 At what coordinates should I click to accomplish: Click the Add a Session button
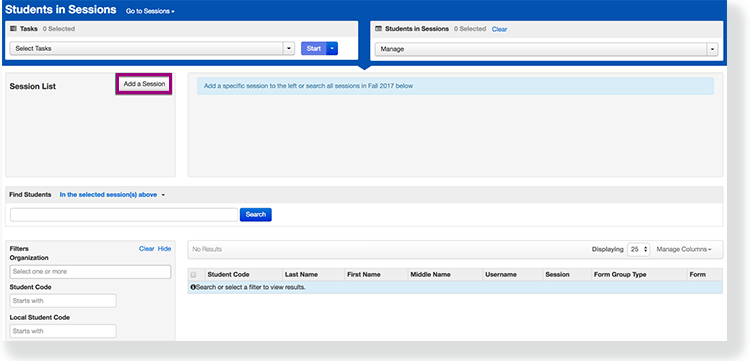click(144, 84)
